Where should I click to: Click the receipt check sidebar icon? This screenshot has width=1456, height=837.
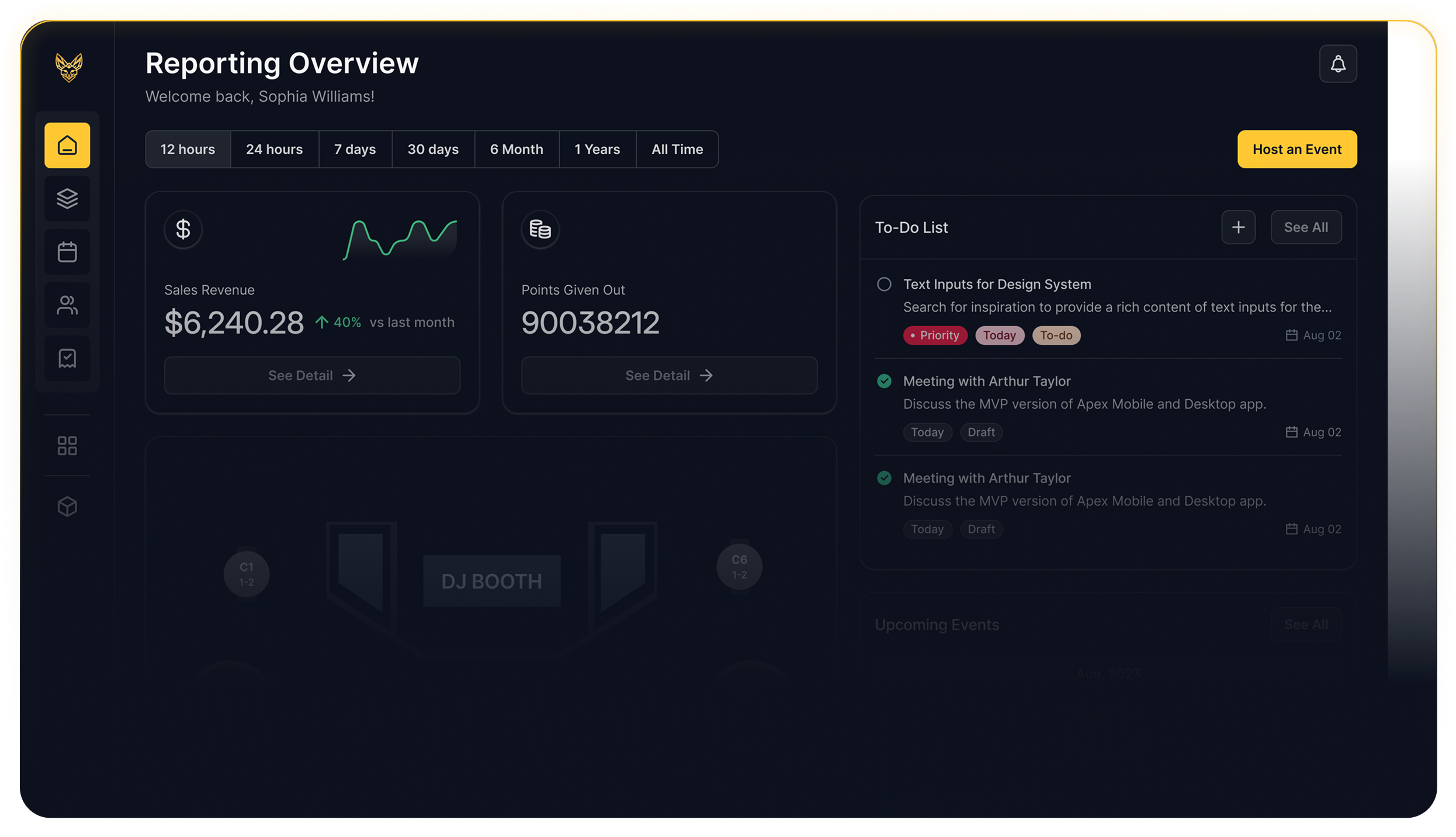pyautogui.click(x=67, y=358)
